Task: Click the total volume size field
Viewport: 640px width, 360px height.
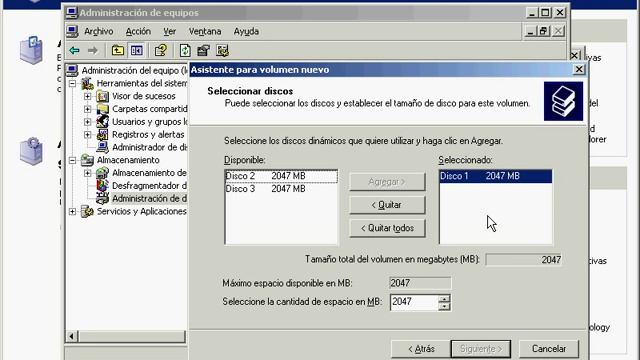Action: (x=524, y=260)
